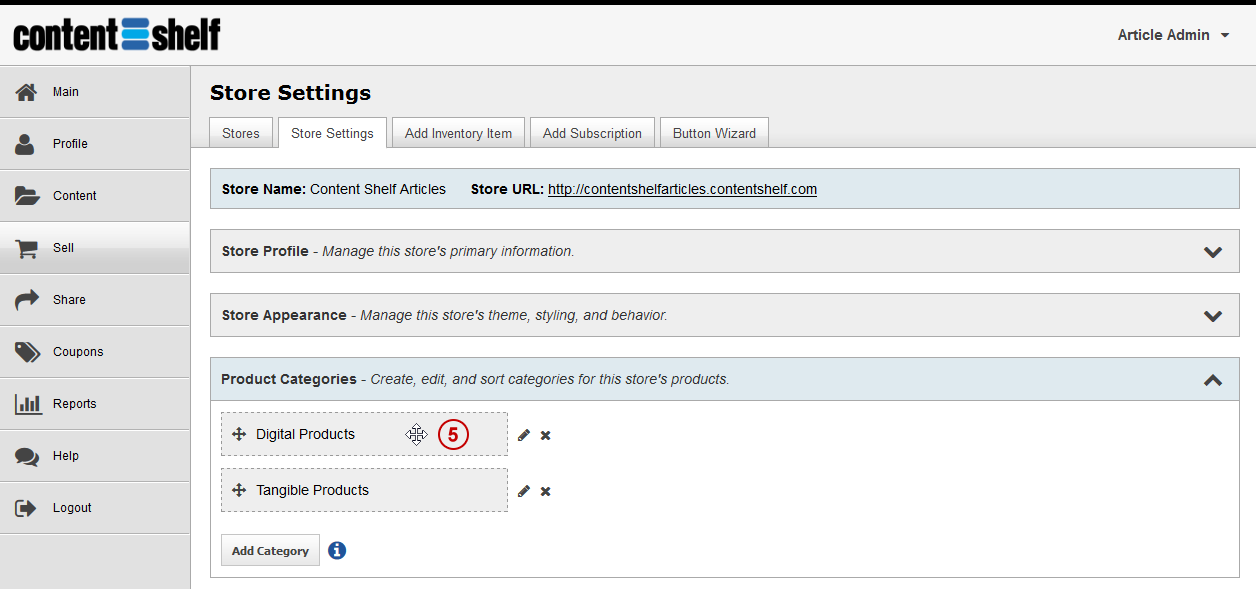Click the Content folder icon
Image resolution: width=1256 pixels, height=589 pixels.
click(x=27, y=196)
